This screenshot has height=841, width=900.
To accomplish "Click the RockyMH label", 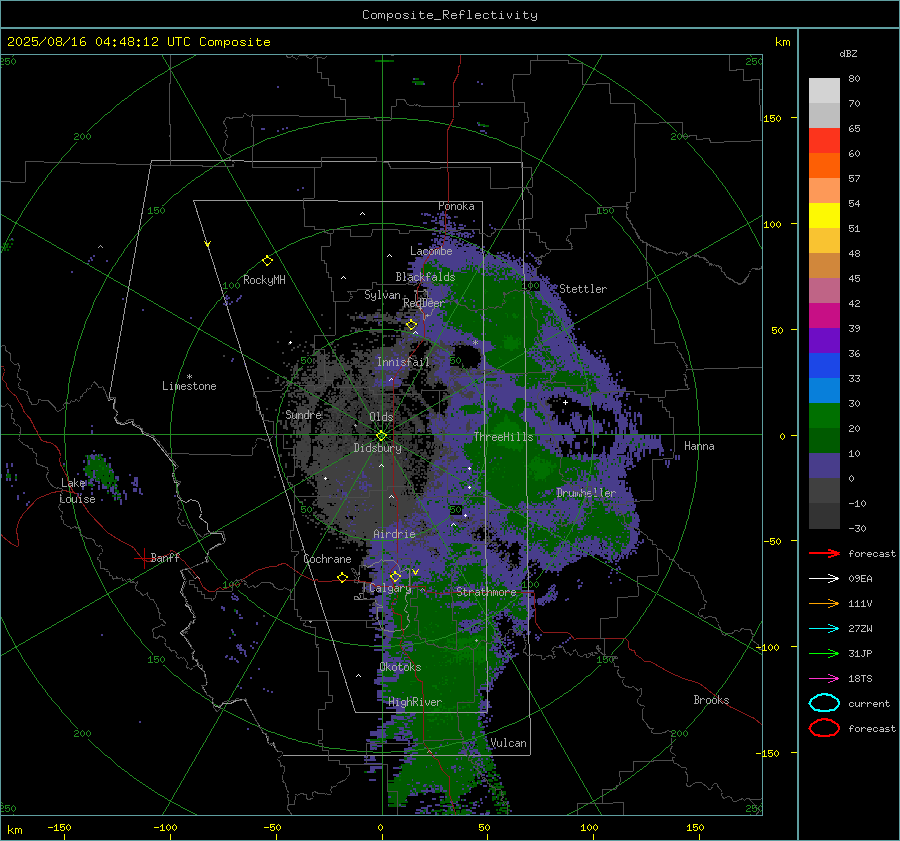I will pyautogui.click(x=264, y=280).
